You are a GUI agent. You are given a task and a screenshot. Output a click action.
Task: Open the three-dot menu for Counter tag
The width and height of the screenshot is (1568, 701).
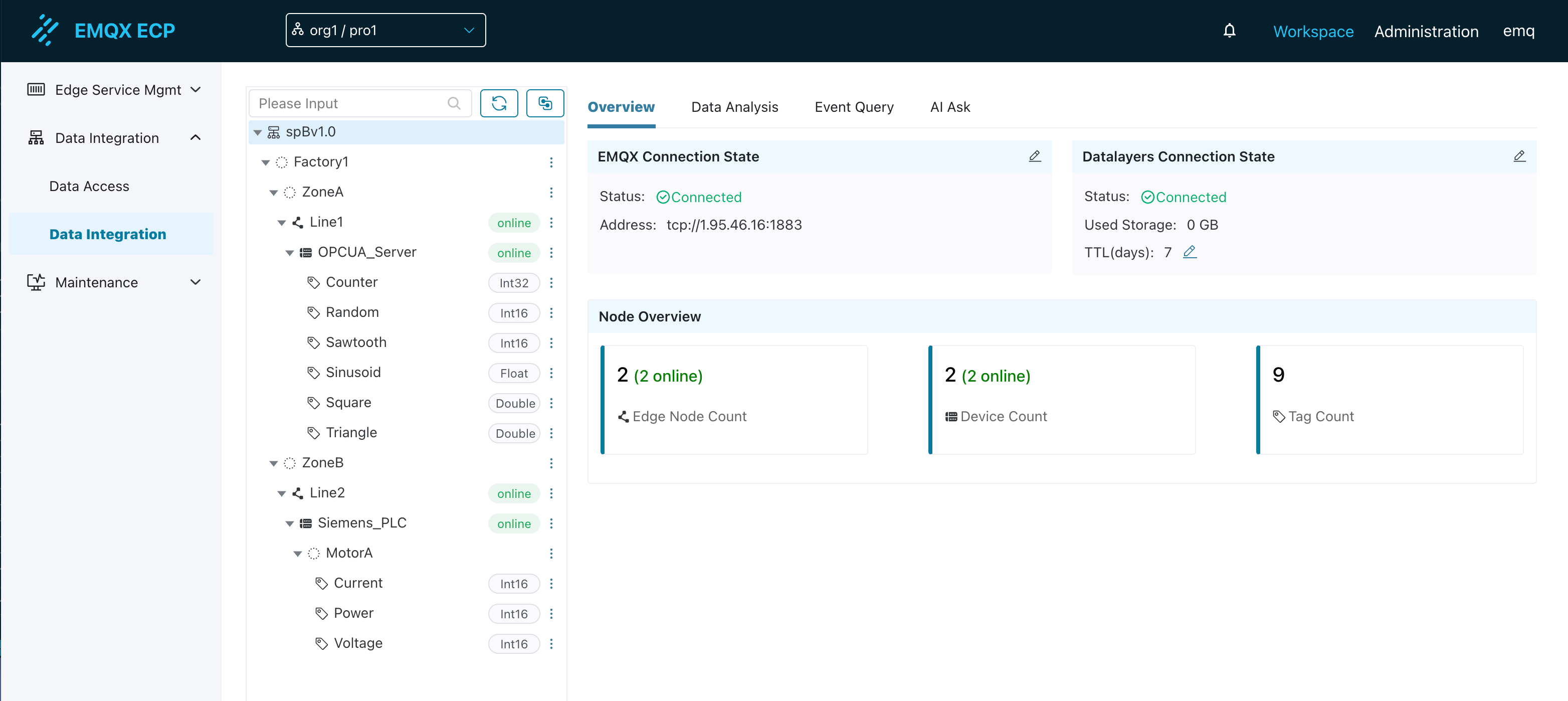tap(551, 283)
